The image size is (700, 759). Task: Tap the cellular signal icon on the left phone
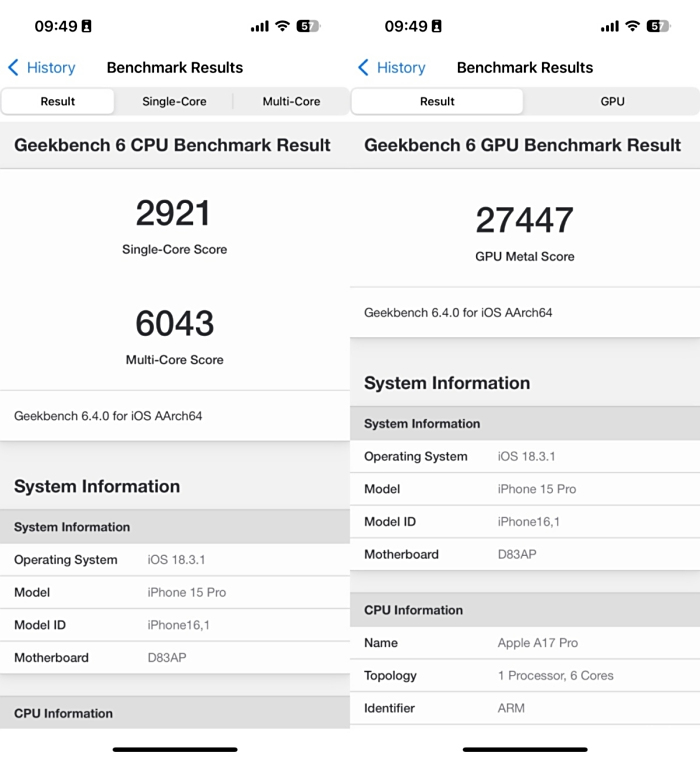pyautogui.click(x=259, y=26)
